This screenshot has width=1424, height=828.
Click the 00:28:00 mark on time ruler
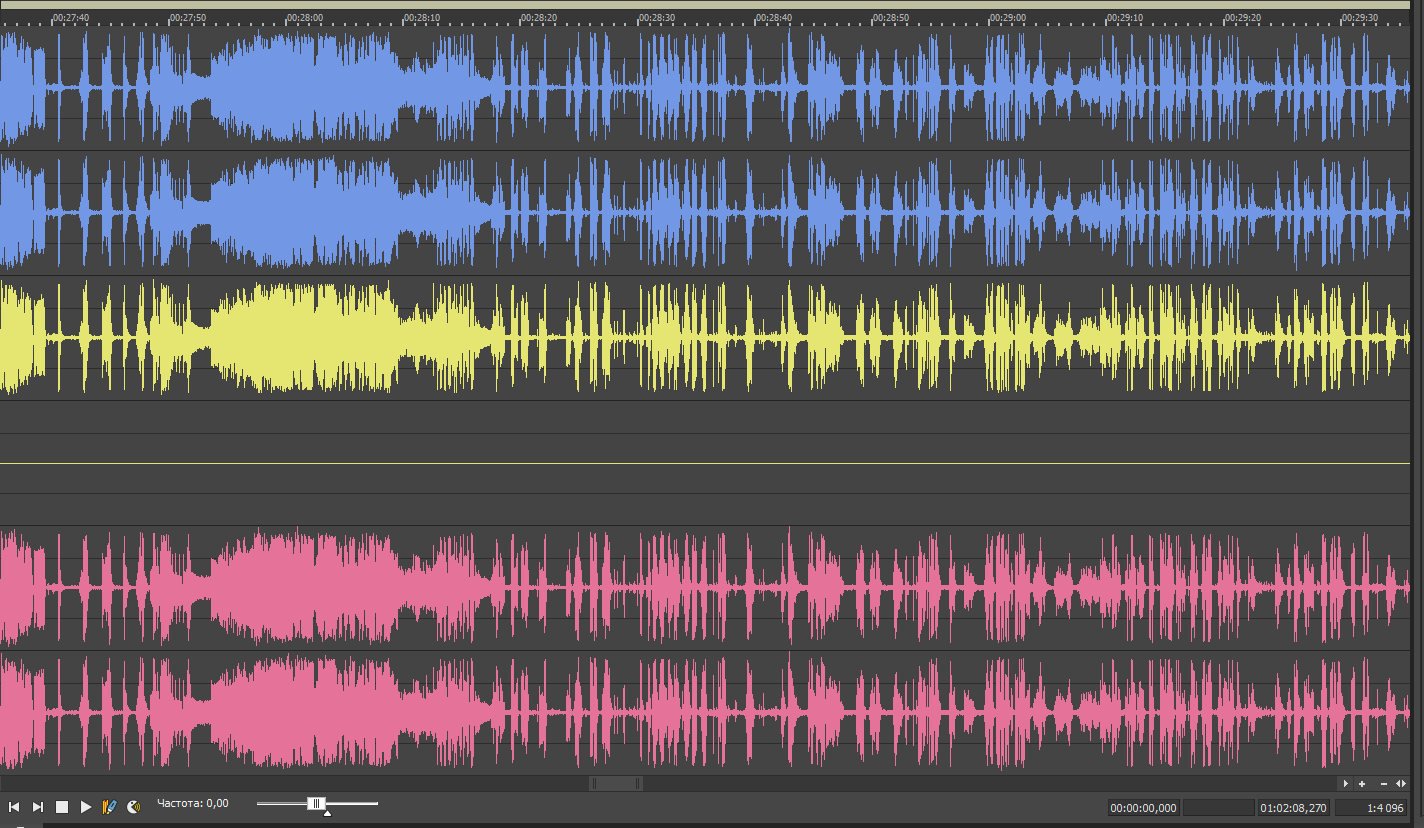click(304, 18)
